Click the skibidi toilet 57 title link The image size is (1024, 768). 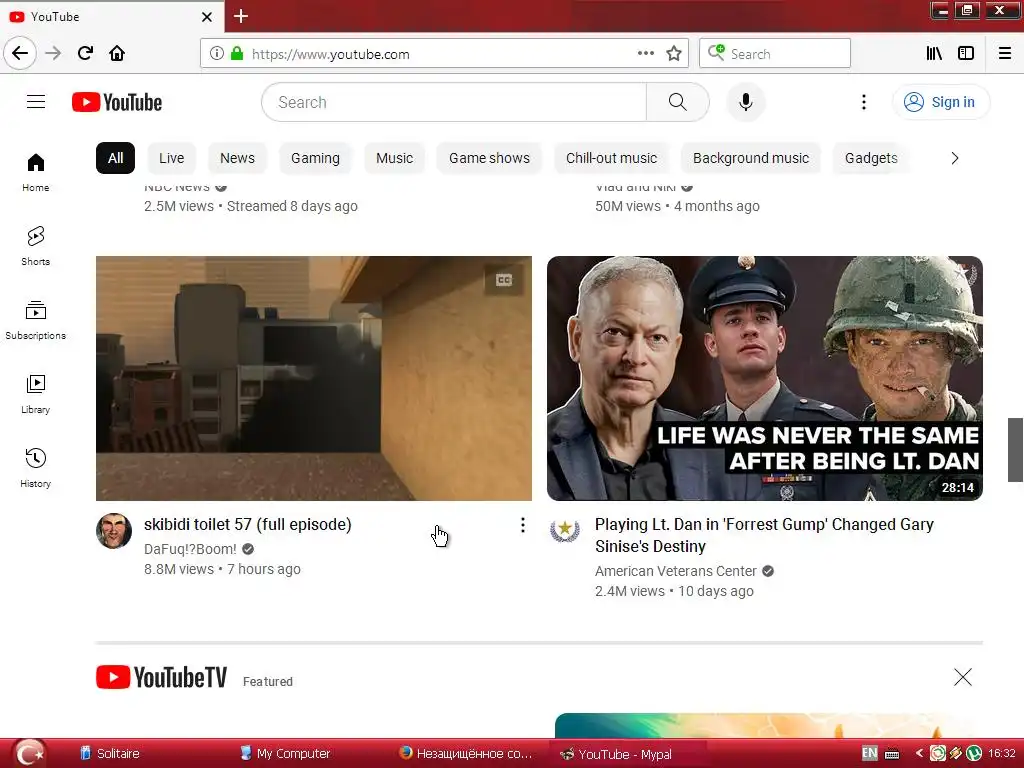click(x=248, y=524)
